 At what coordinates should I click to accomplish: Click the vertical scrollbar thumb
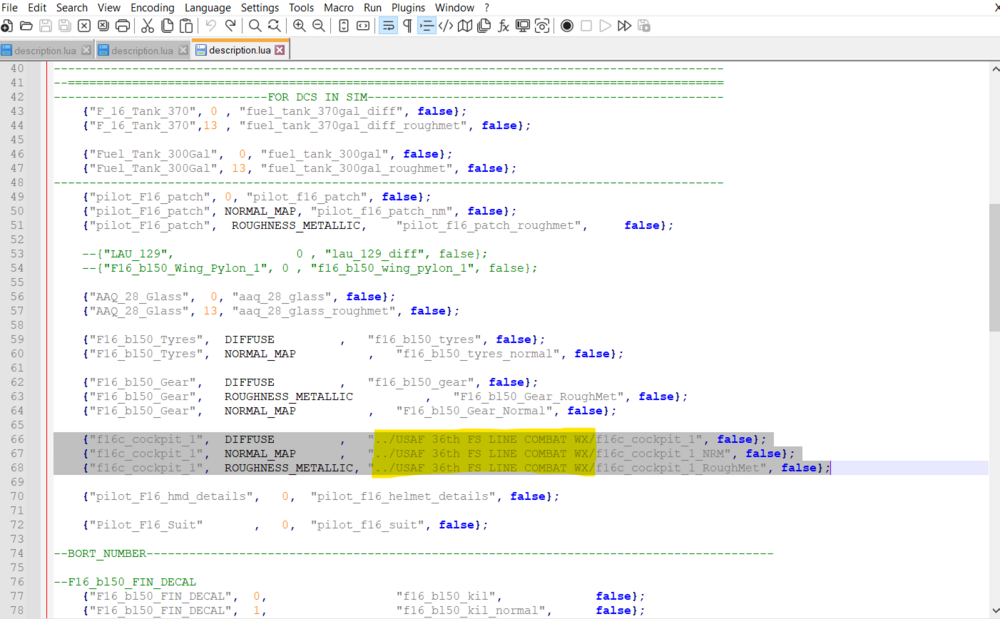[x=994, y=267]
